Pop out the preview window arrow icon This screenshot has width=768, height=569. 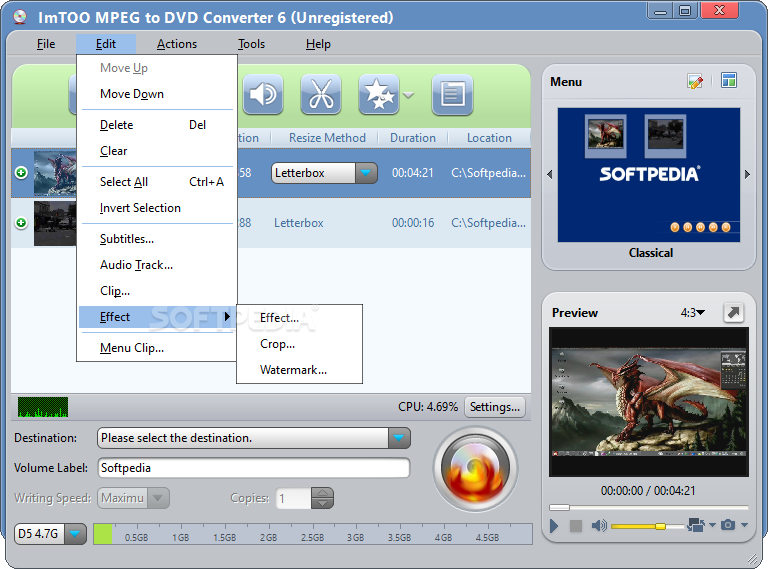(733, 312)
